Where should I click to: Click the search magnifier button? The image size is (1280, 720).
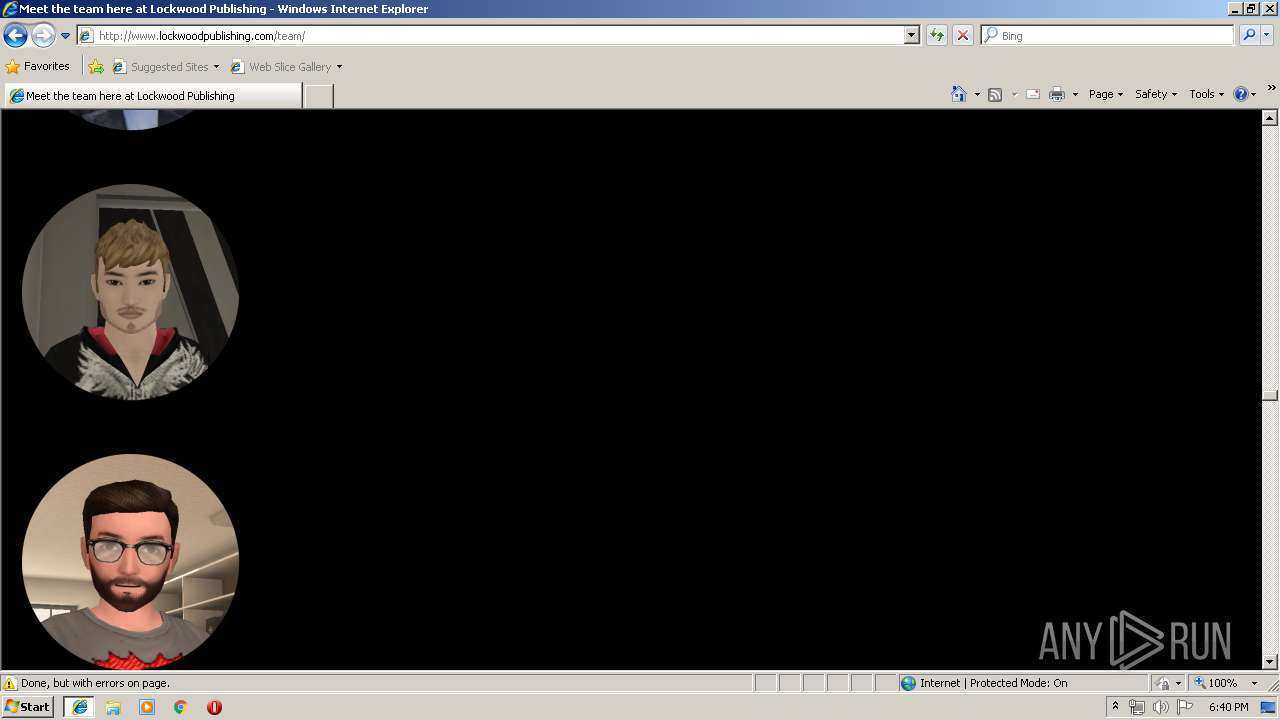point(1249,36)
